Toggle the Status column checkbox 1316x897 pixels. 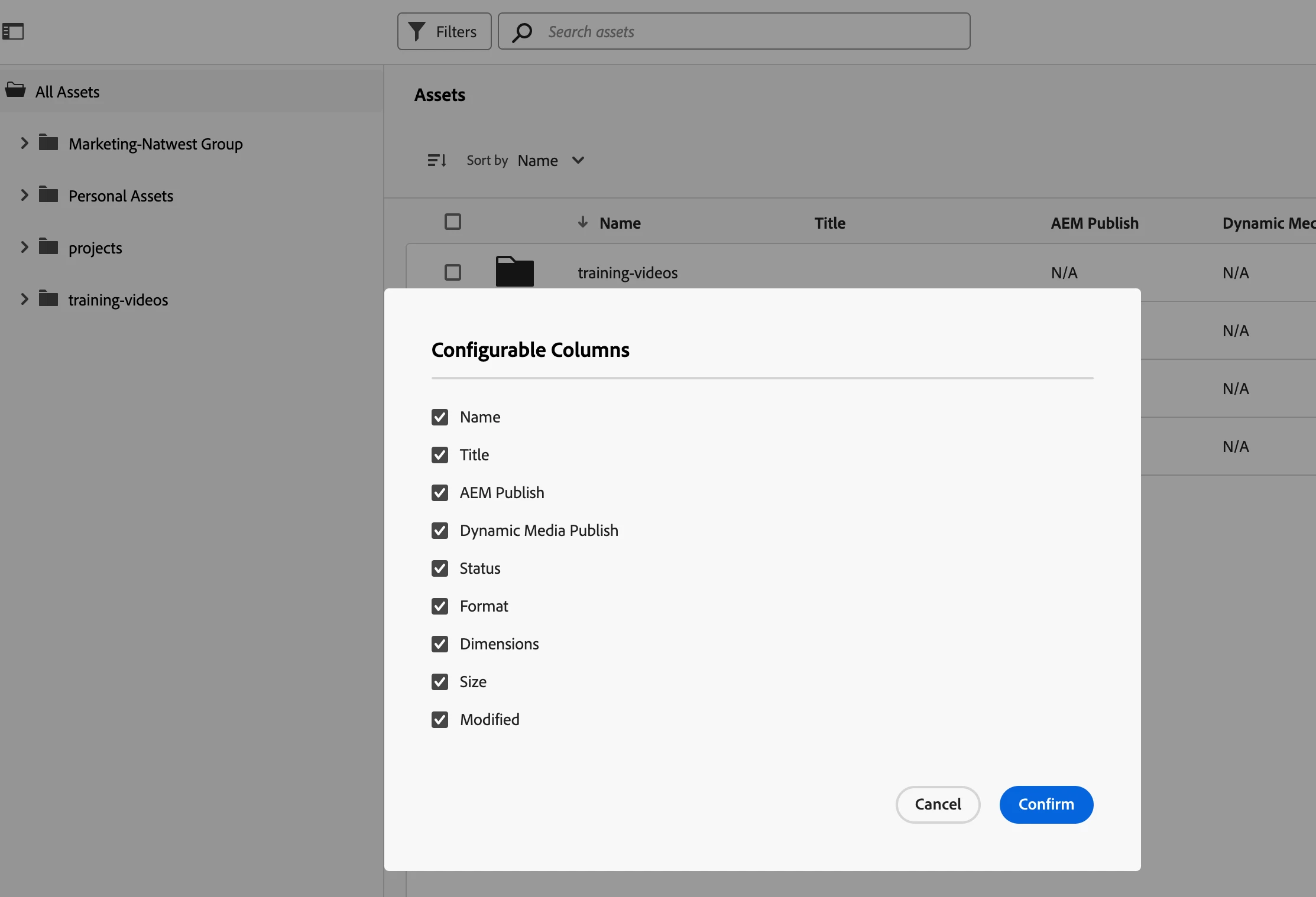coord(440,568)
